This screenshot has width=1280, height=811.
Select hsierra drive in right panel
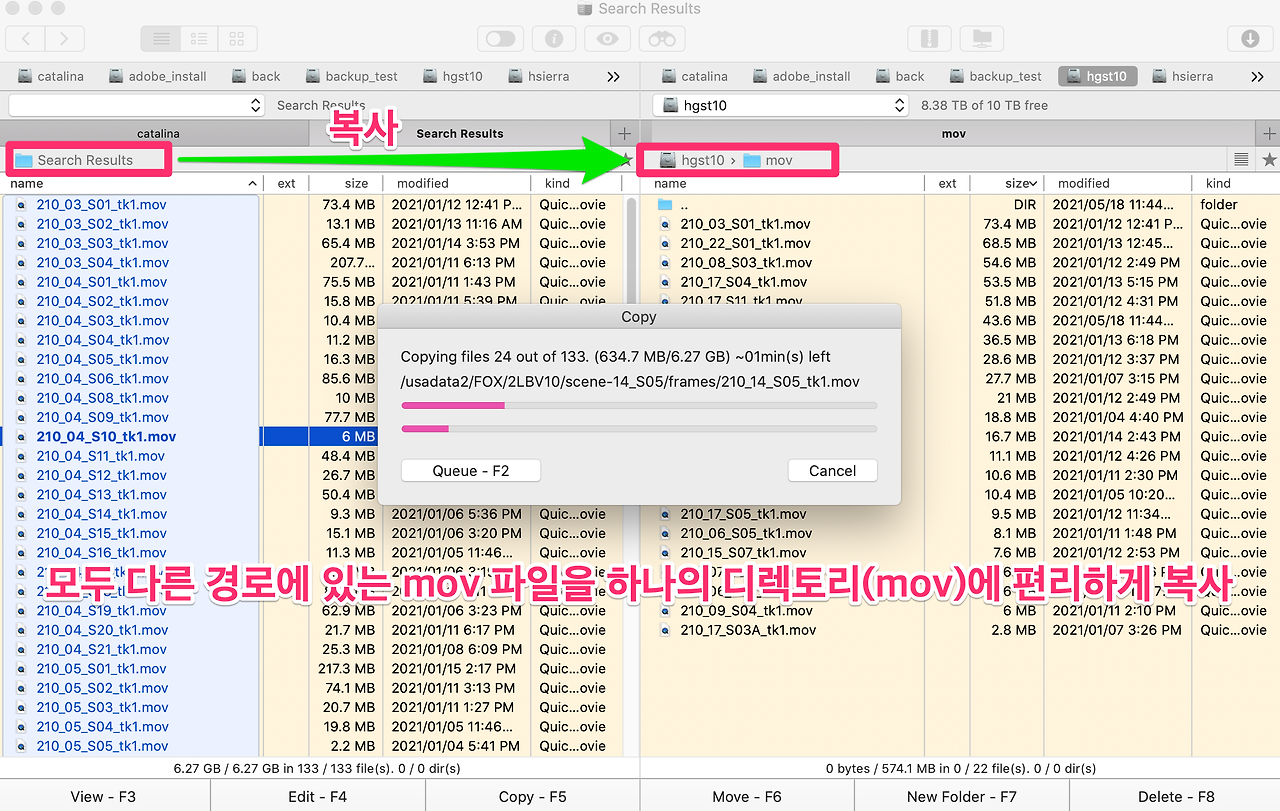coord(1182,76)
